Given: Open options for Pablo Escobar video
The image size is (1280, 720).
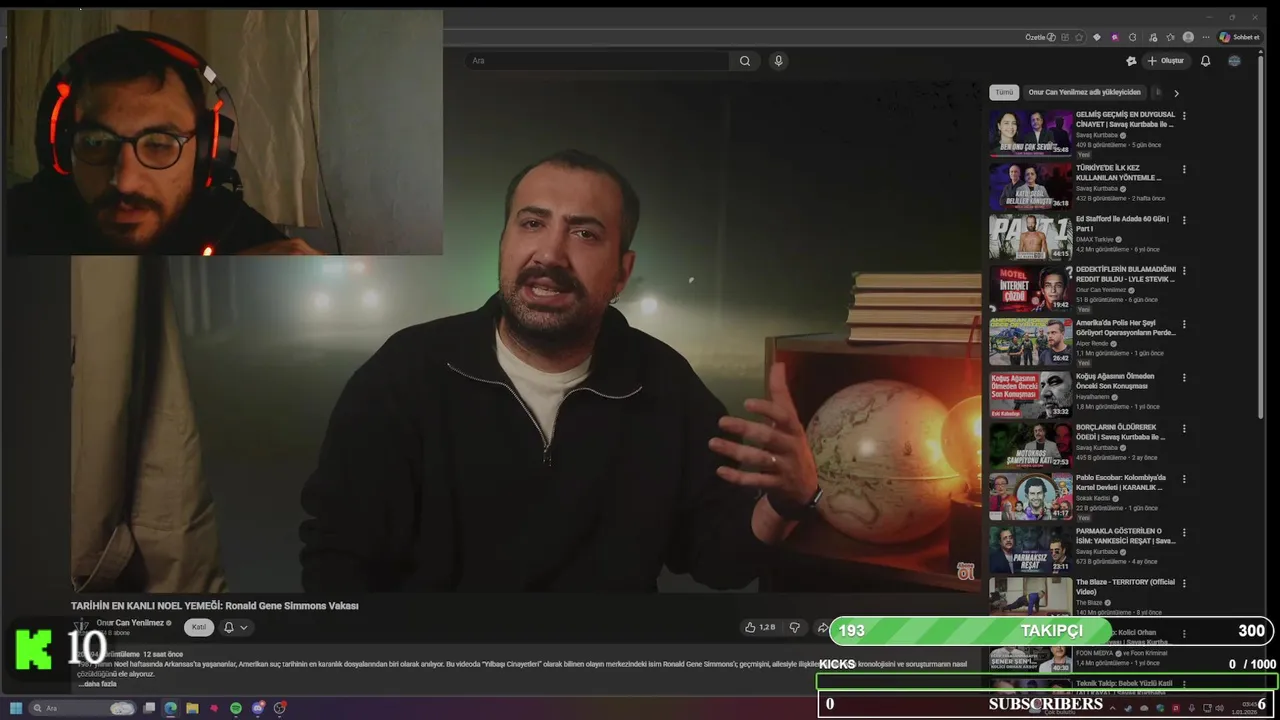Looking at the screenshot, I should 1184,479.
